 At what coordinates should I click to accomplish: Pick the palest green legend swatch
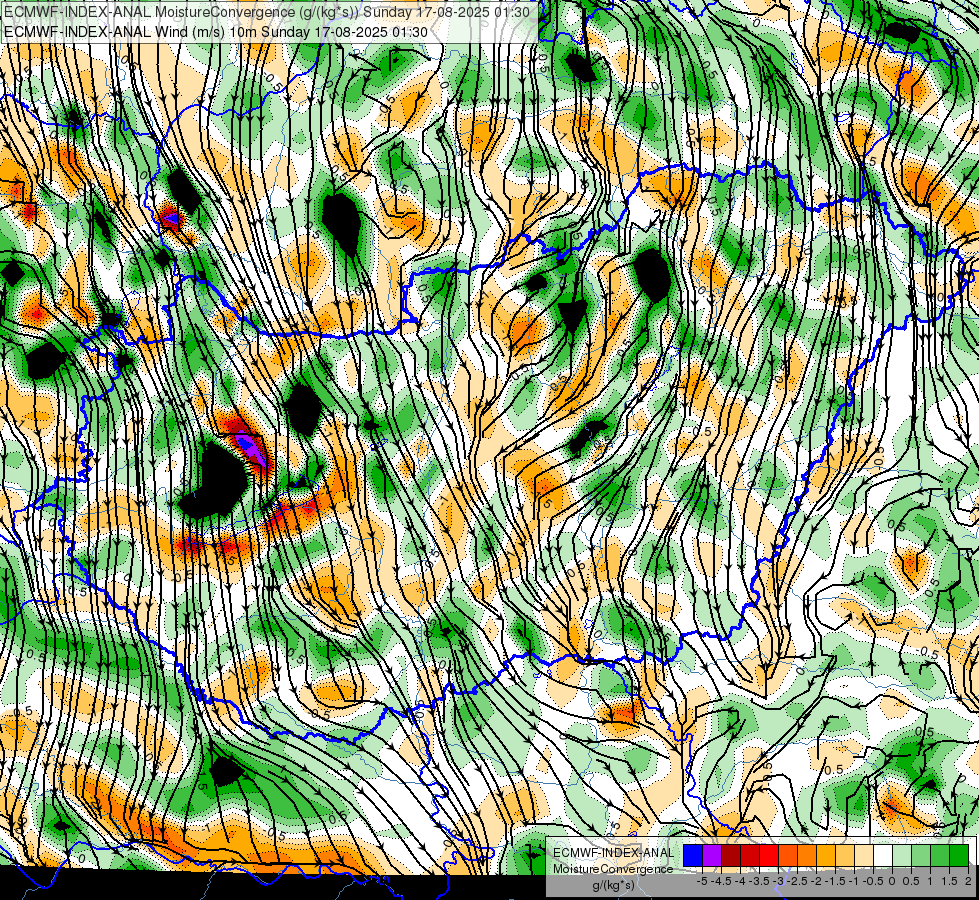click(902, 856)
